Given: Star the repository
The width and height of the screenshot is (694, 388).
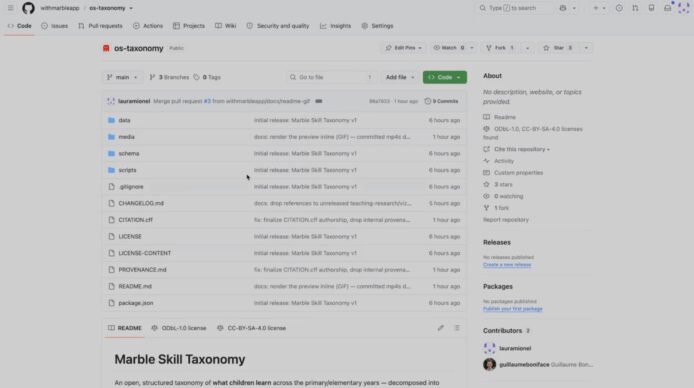Looking at the screenshot, I should [x=558, y=48].
